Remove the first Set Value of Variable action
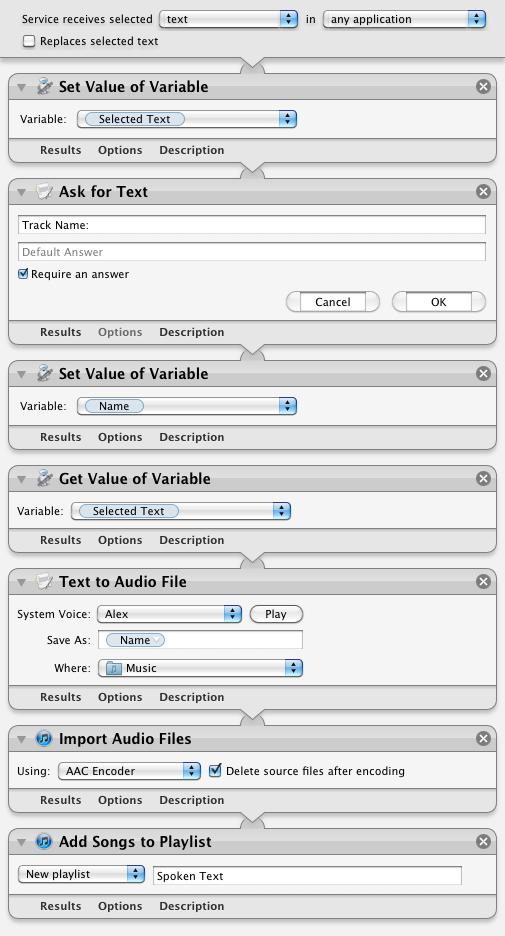Viewport: 505px width, 936px height. click(484, 87)
